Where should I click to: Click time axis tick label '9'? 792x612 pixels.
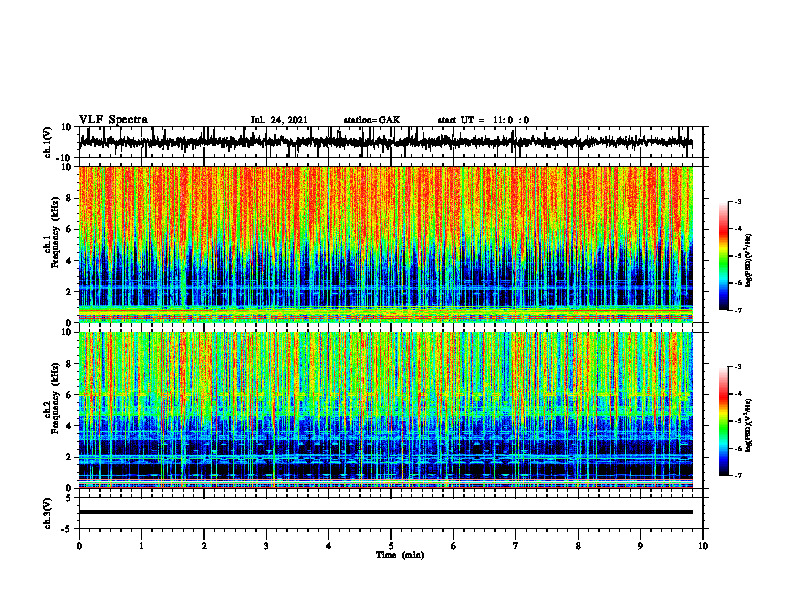640,546
